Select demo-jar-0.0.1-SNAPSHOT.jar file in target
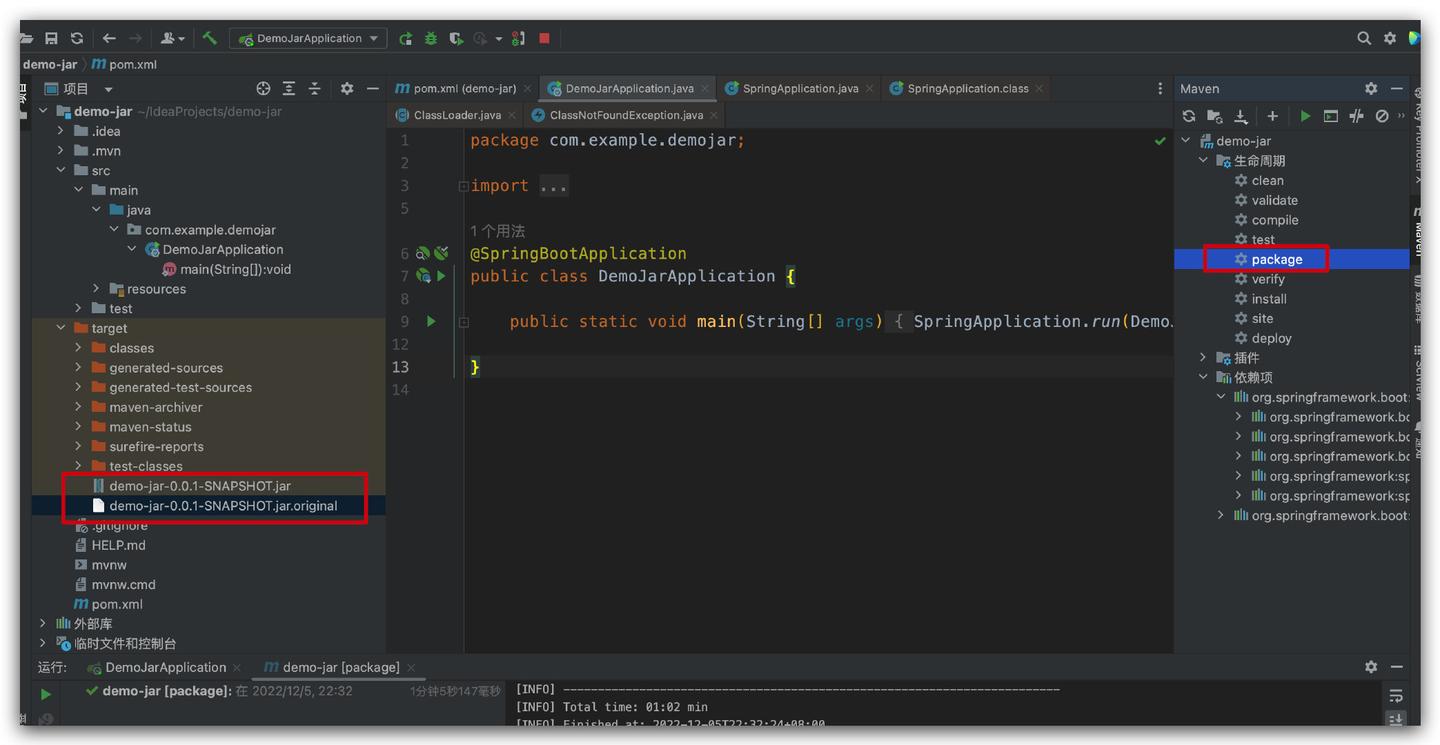 point(199,486)
